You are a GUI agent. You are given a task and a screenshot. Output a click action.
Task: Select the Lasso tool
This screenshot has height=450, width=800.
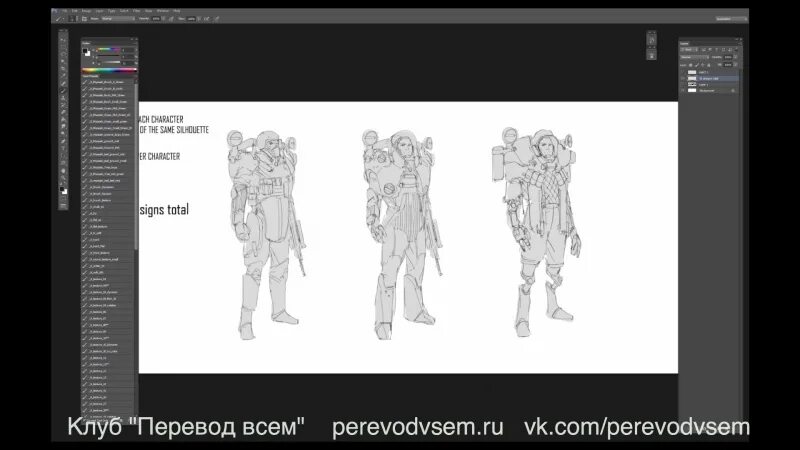(x=63, y=54)
